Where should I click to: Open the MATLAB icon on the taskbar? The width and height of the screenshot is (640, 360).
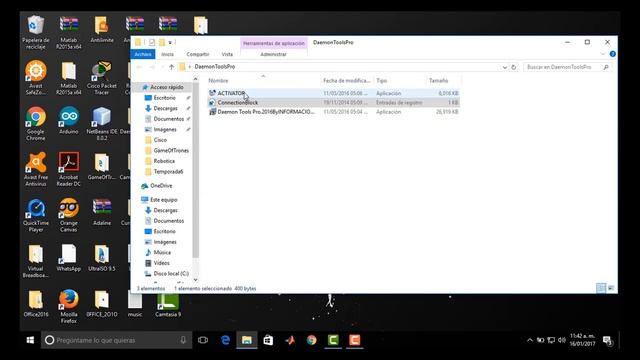(x=290, y=340)
